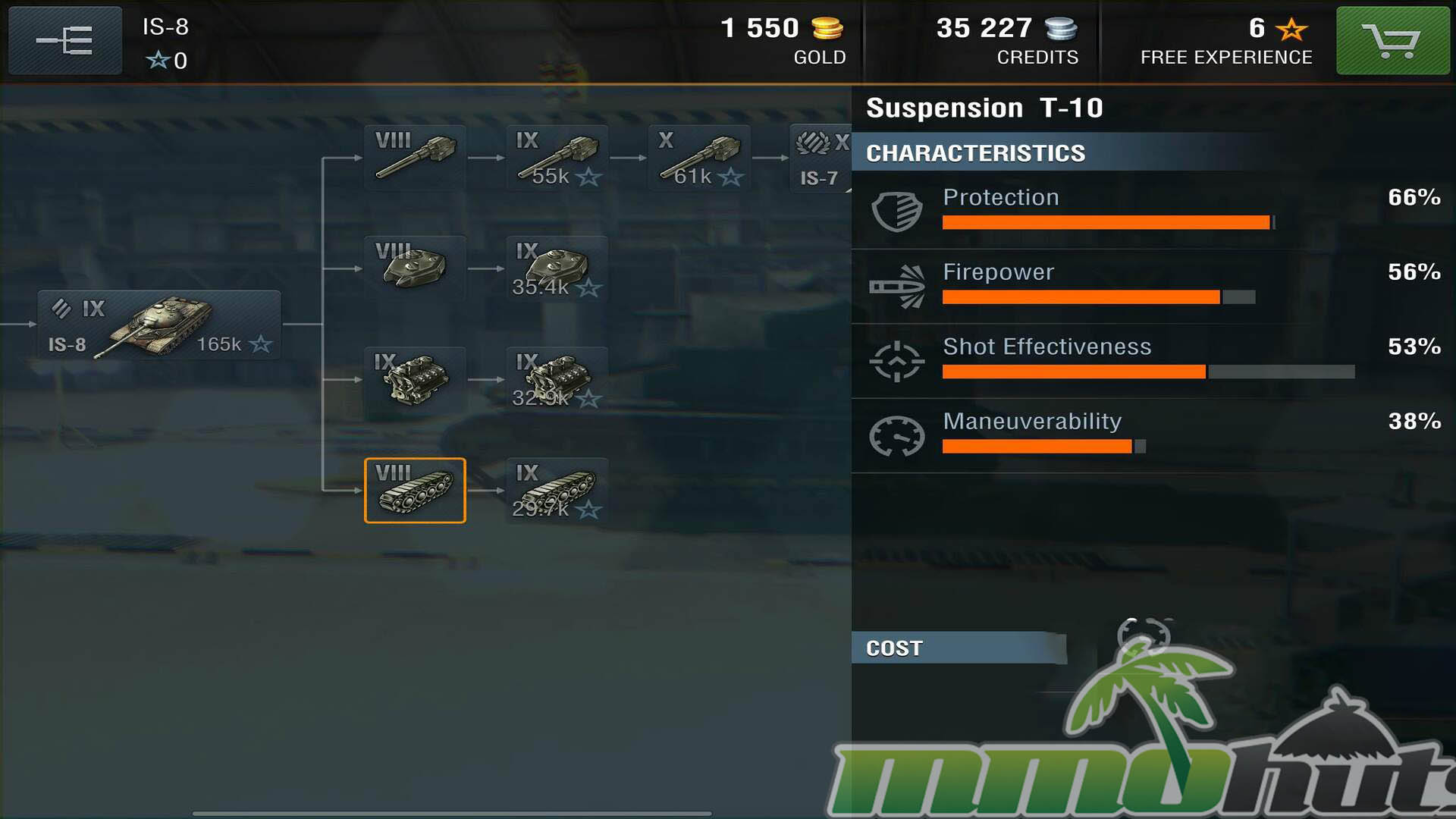This screenshot has width=1456, height=819.
Task: Select the tier IX turret costing 35.4k
Action: (557, 268)
